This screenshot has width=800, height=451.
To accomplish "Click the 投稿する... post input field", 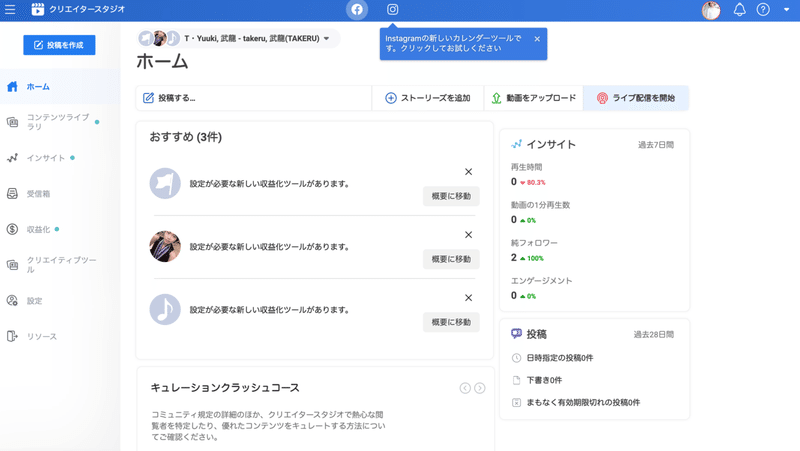I will click(x=254, y=98).
